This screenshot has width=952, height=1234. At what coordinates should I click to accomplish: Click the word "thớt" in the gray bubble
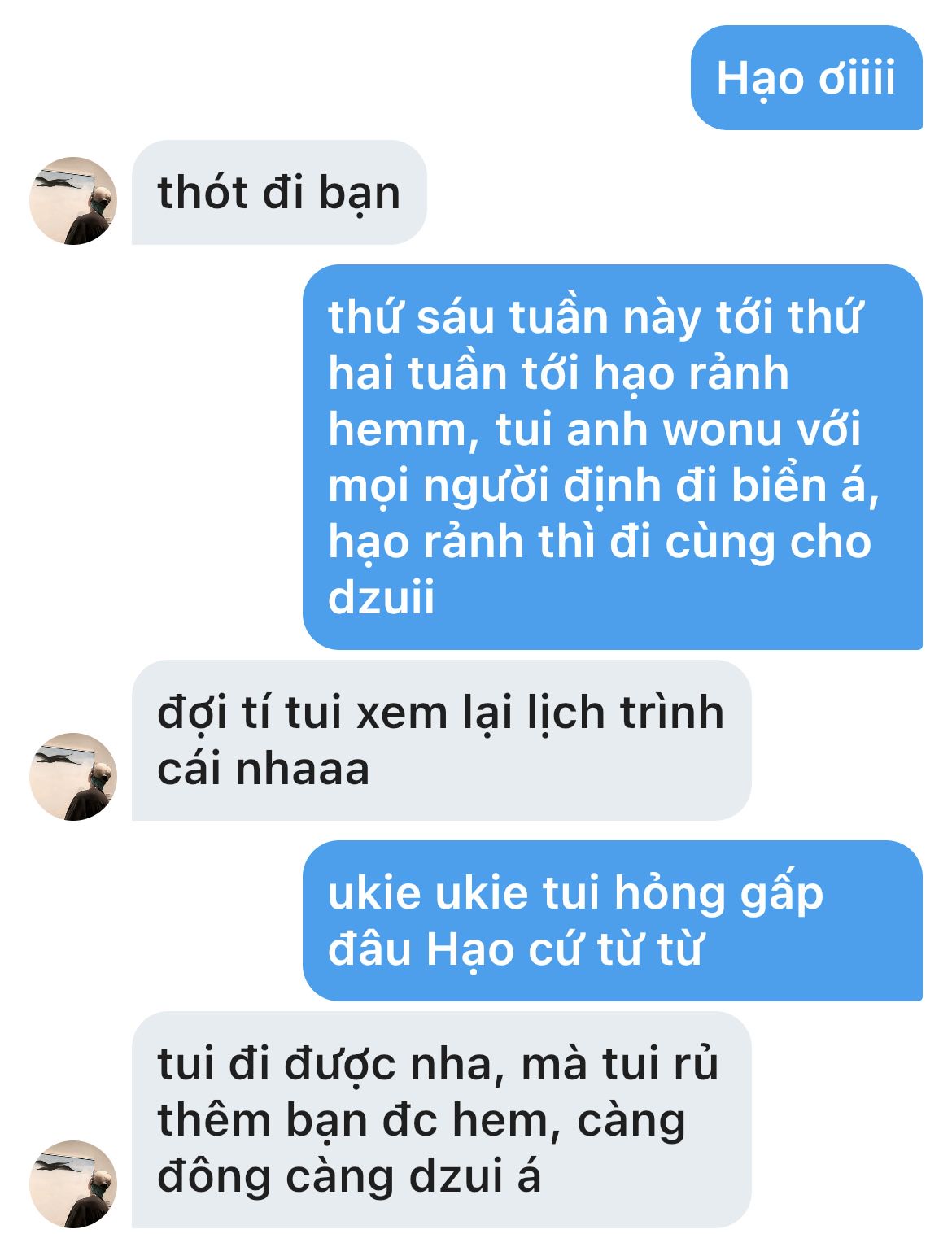coord(203,194)
